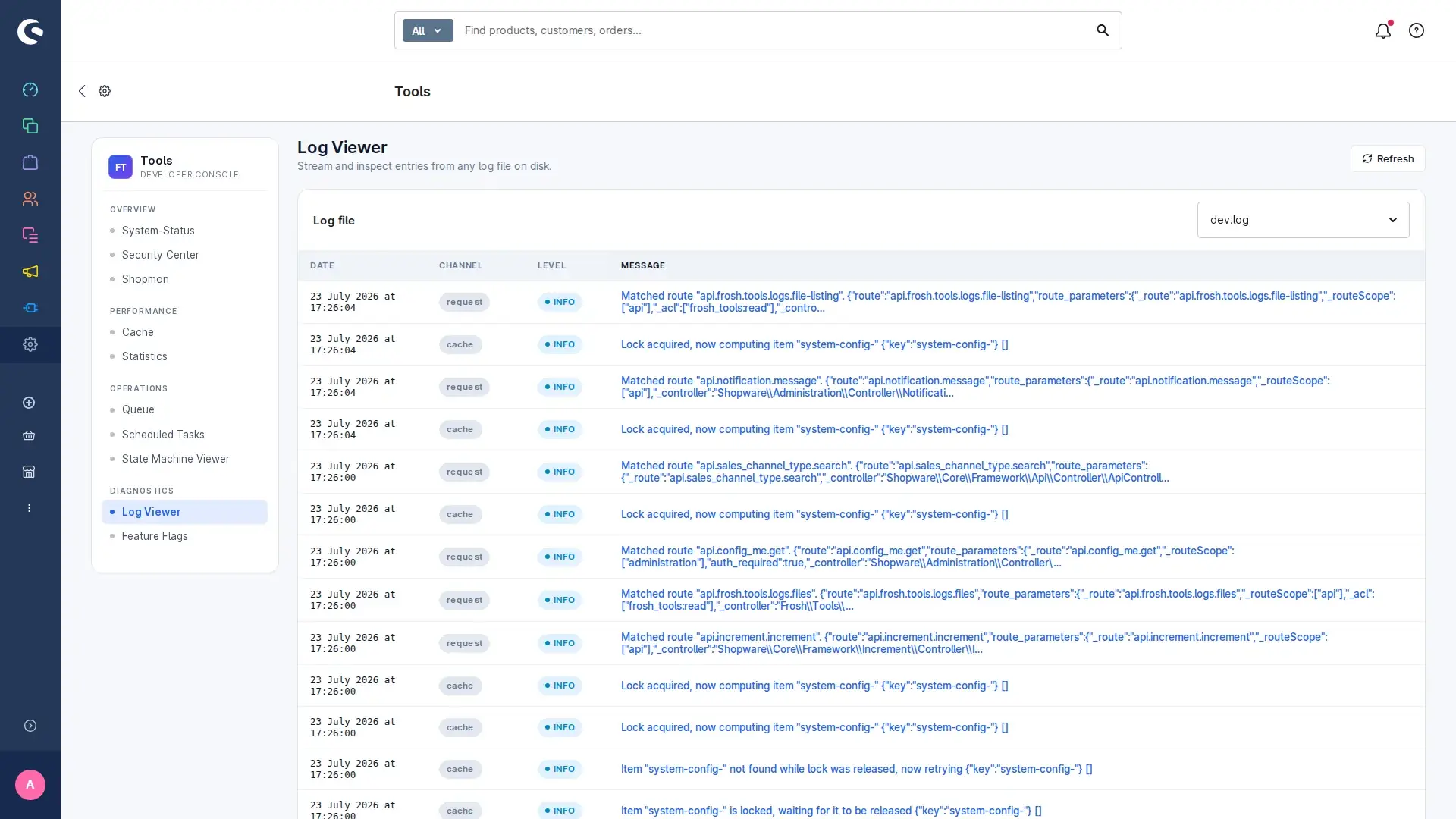Click the LEVEL column header
Image resolution: width=1456 pixels, height=819 pixels.
[x=551, y=265]
